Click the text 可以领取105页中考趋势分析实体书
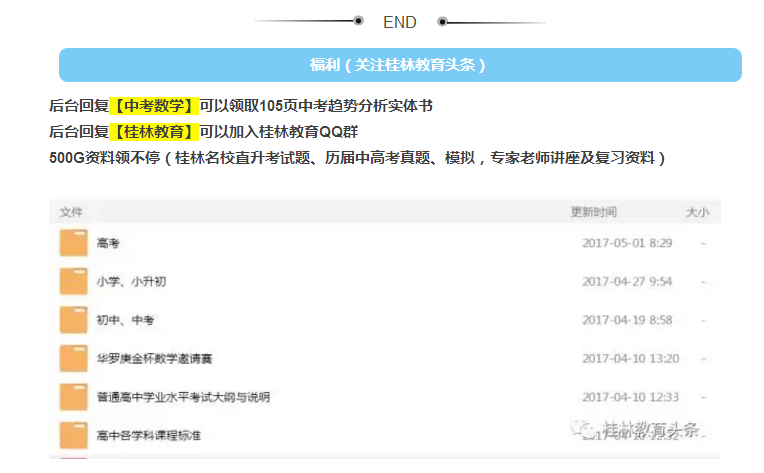The image size is (764, 473). pyautogui.click(x=316, y=106)
